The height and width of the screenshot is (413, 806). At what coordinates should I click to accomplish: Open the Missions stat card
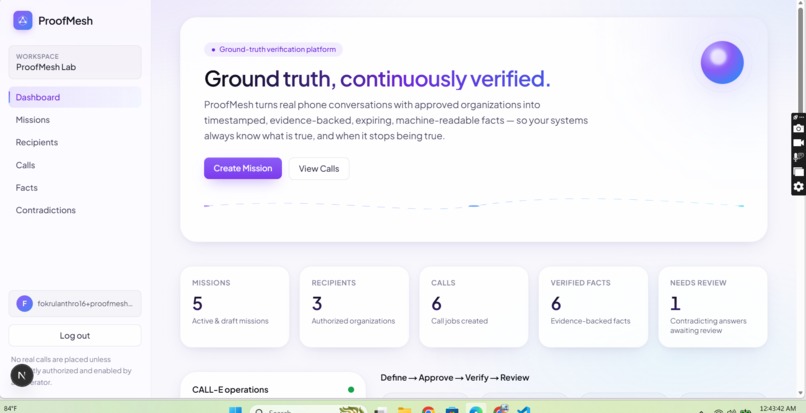234,307
